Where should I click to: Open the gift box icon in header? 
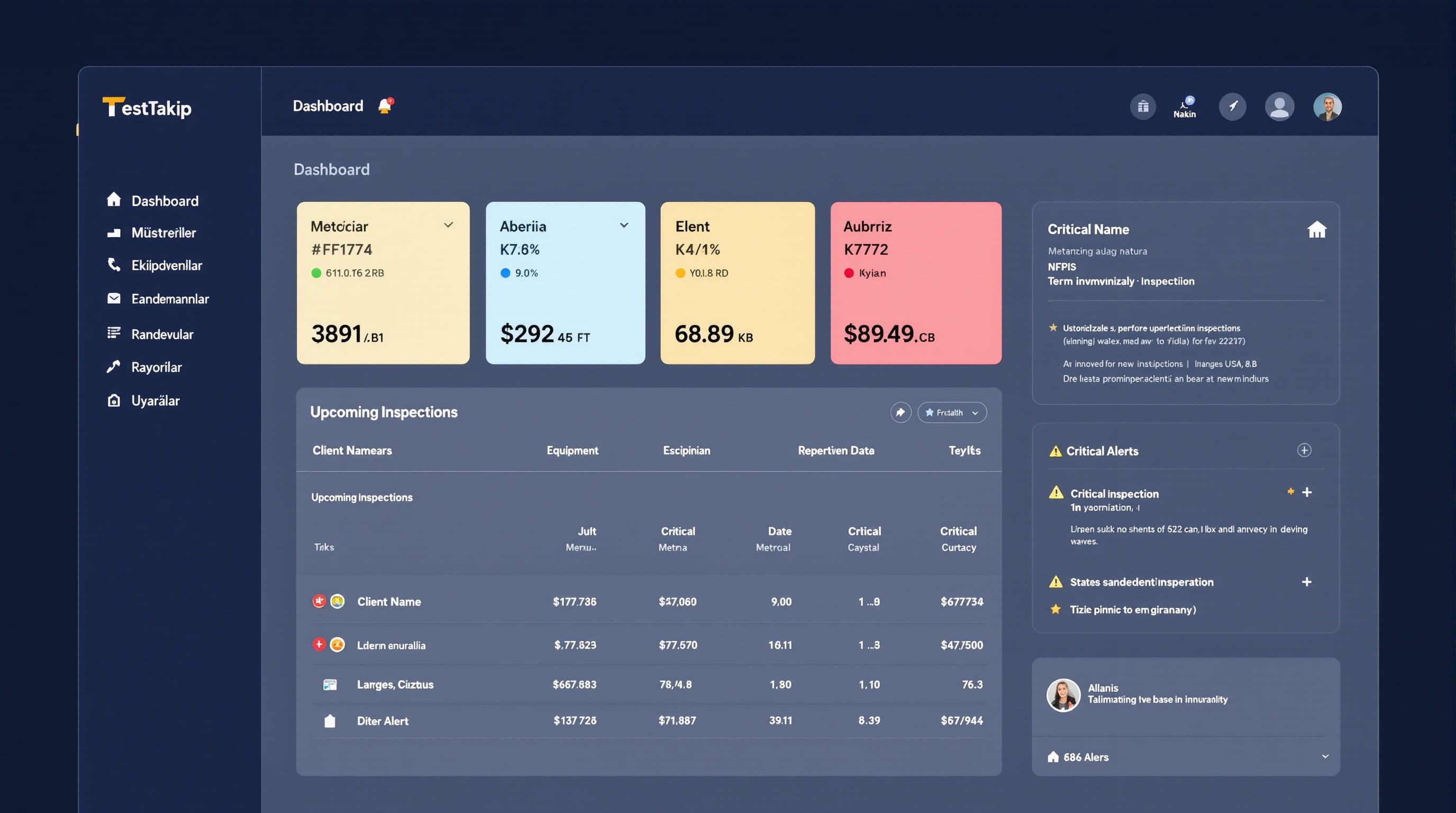tap(1142, 106)
